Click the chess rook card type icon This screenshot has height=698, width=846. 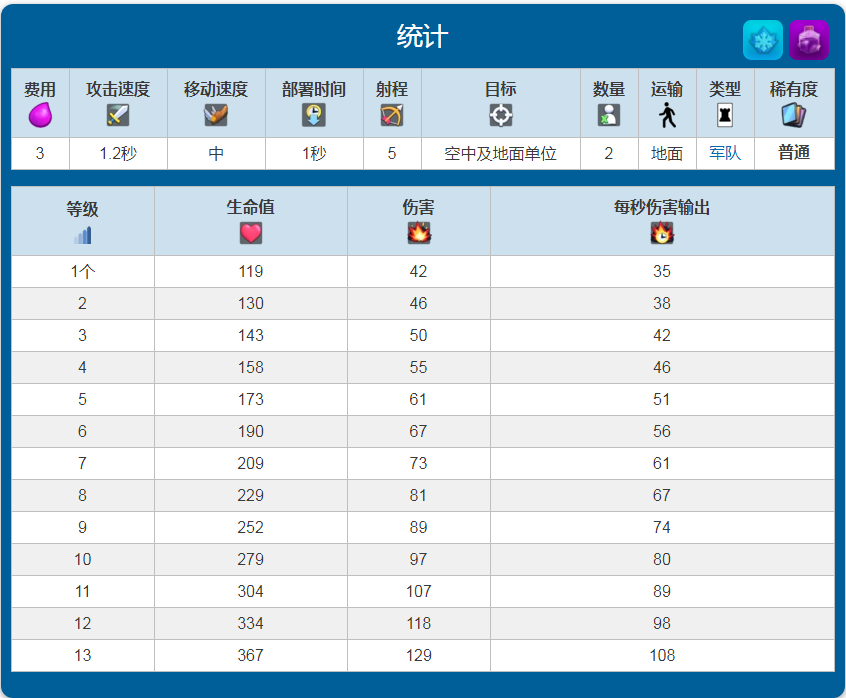725,115
